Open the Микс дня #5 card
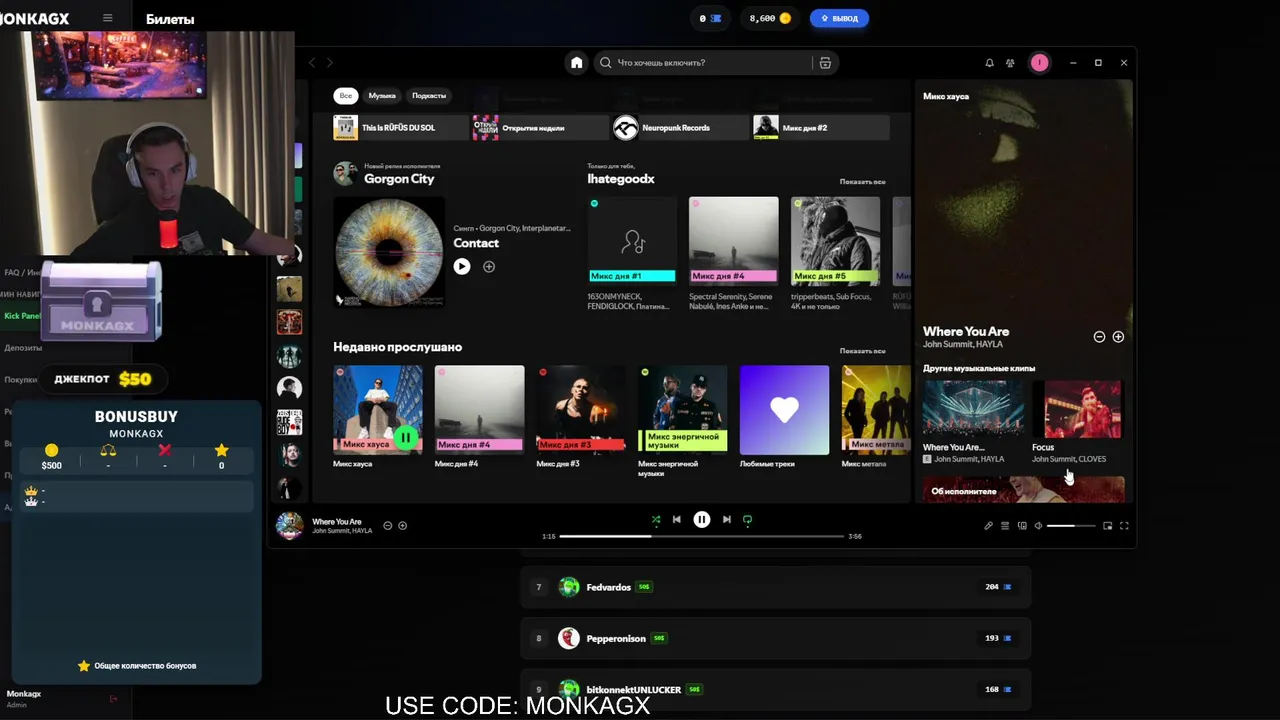Viewport: 1280px width, 720px height. pyautogui.click(x=835, y=254)
